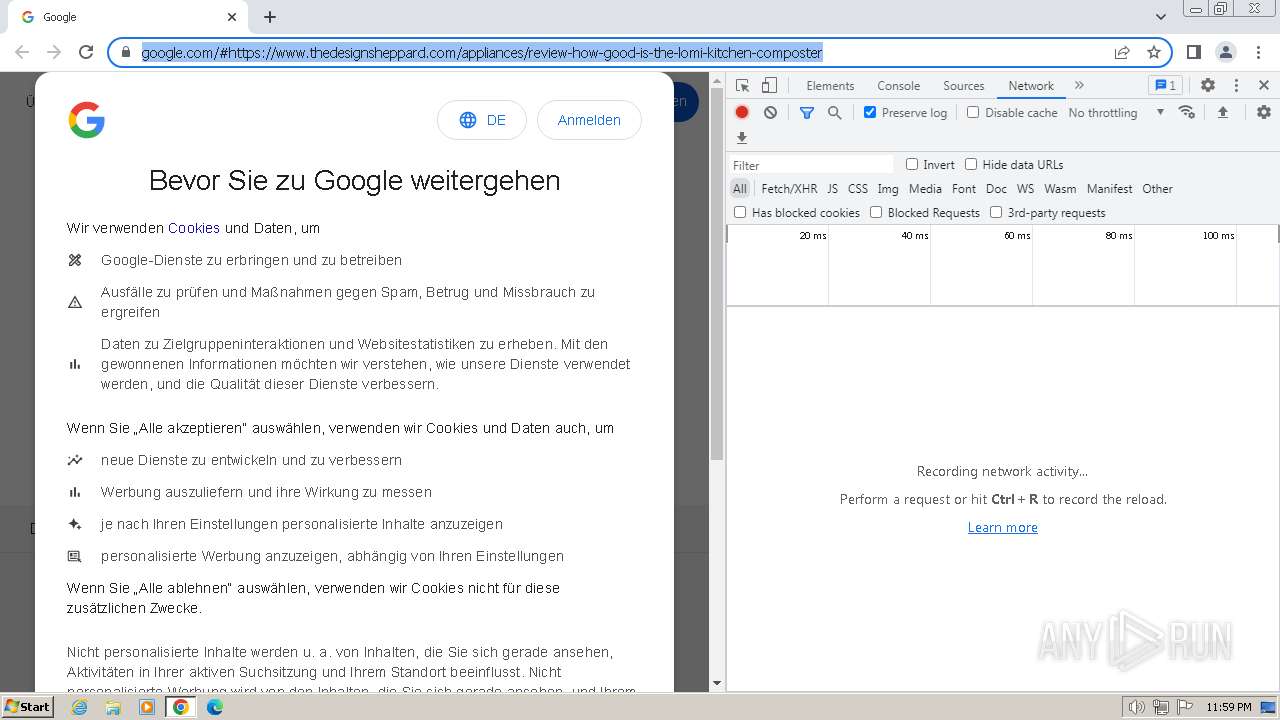Filter requests by JS
The image size is (1280, 720).
coord(833,189)
